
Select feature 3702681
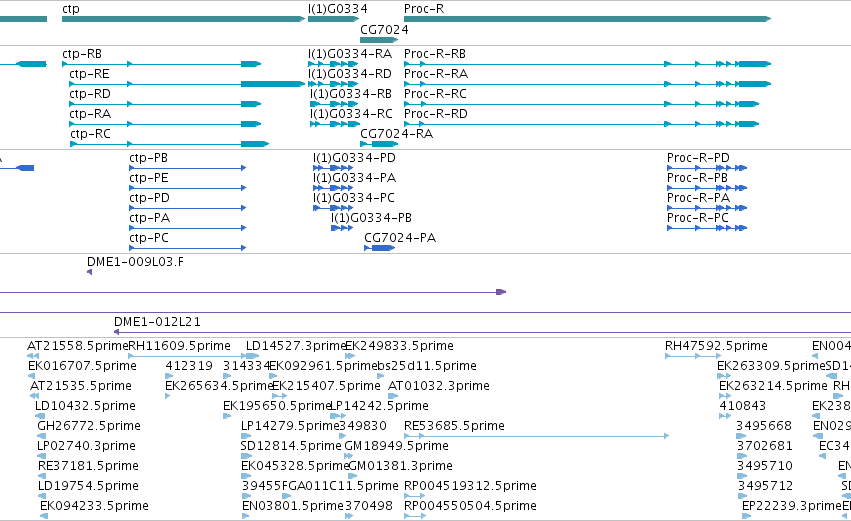pos(741,457)
